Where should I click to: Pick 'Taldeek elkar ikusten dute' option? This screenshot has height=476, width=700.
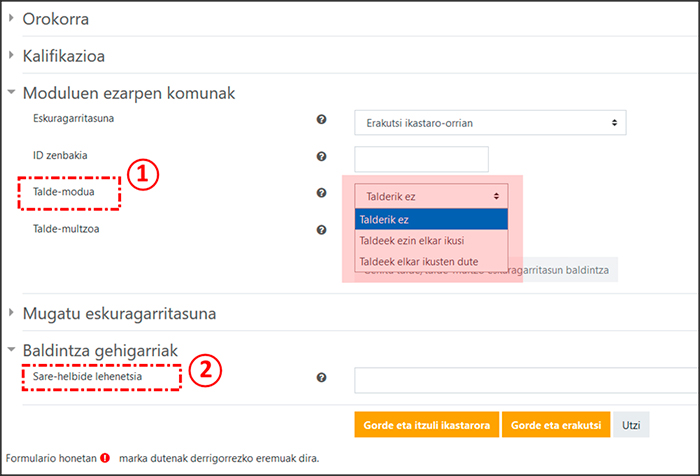point(432,261)
